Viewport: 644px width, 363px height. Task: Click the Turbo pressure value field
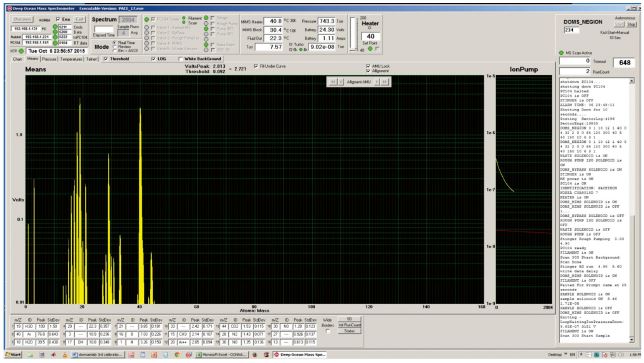click(322, 47)
